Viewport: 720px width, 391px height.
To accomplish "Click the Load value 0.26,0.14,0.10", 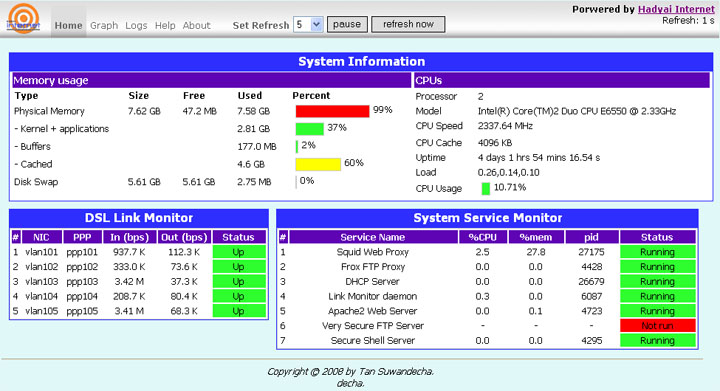I will [508, 173].
